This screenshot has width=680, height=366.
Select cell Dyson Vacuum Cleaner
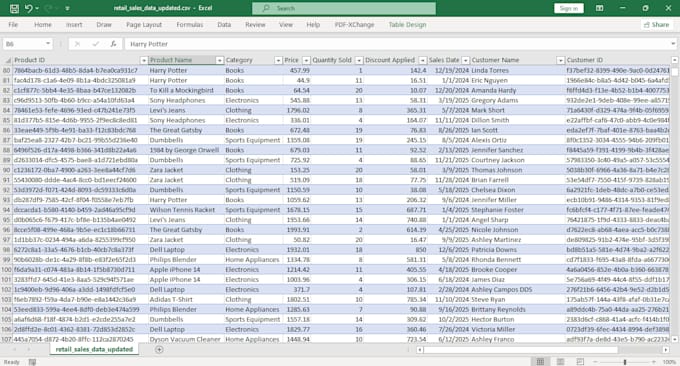point(185,339)
